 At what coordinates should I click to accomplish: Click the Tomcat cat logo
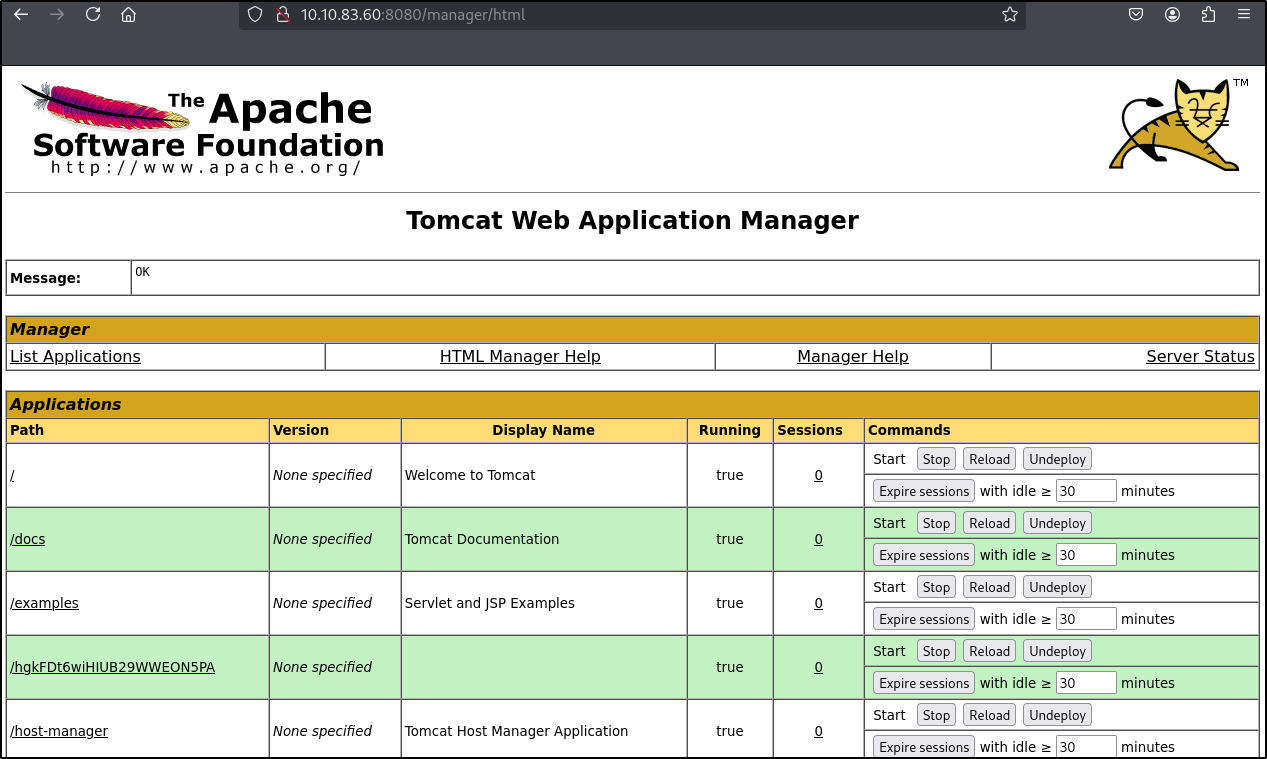pyautogui.click(x=1177, y=125)
